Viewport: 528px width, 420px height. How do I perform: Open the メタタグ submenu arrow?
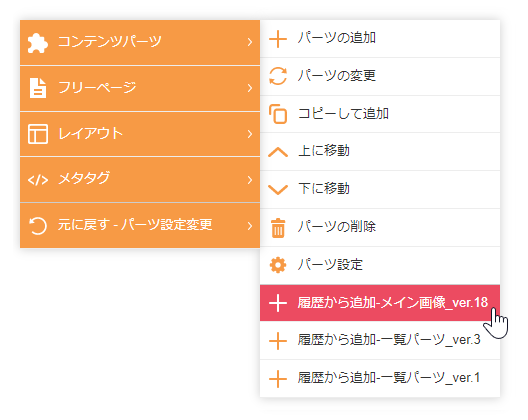tap(250, 180)
